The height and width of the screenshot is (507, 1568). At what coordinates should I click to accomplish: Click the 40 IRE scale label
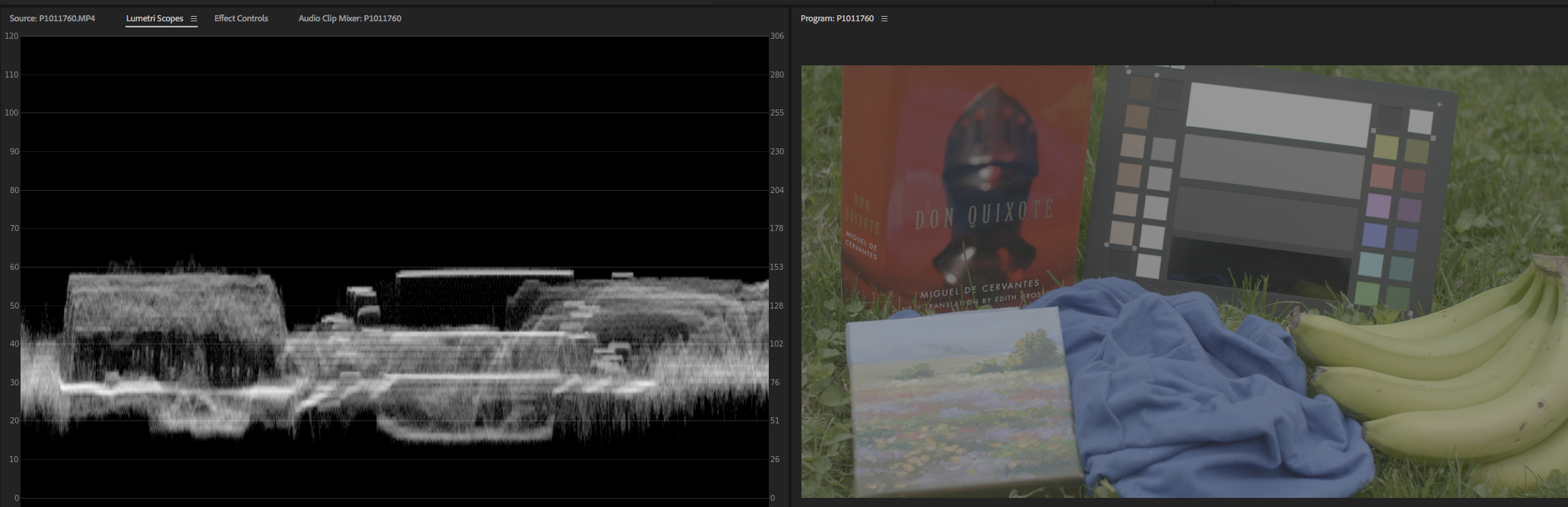click(14, 344)
